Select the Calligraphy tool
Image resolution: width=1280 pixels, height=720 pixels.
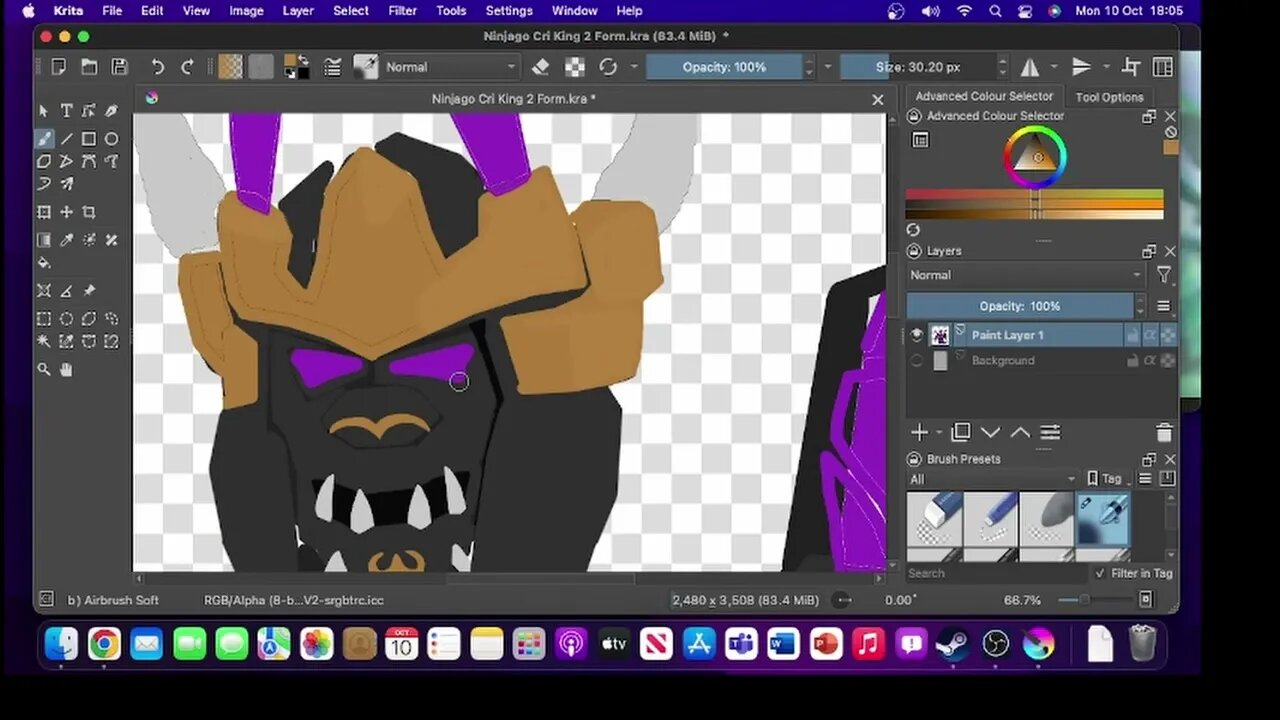coord(111,111)
